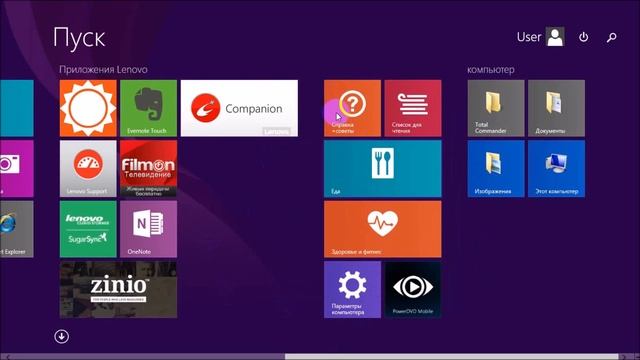The height and width of the screenshot is (360, 640).
Task: Open the camera tile on left edge
Action: 17,169
